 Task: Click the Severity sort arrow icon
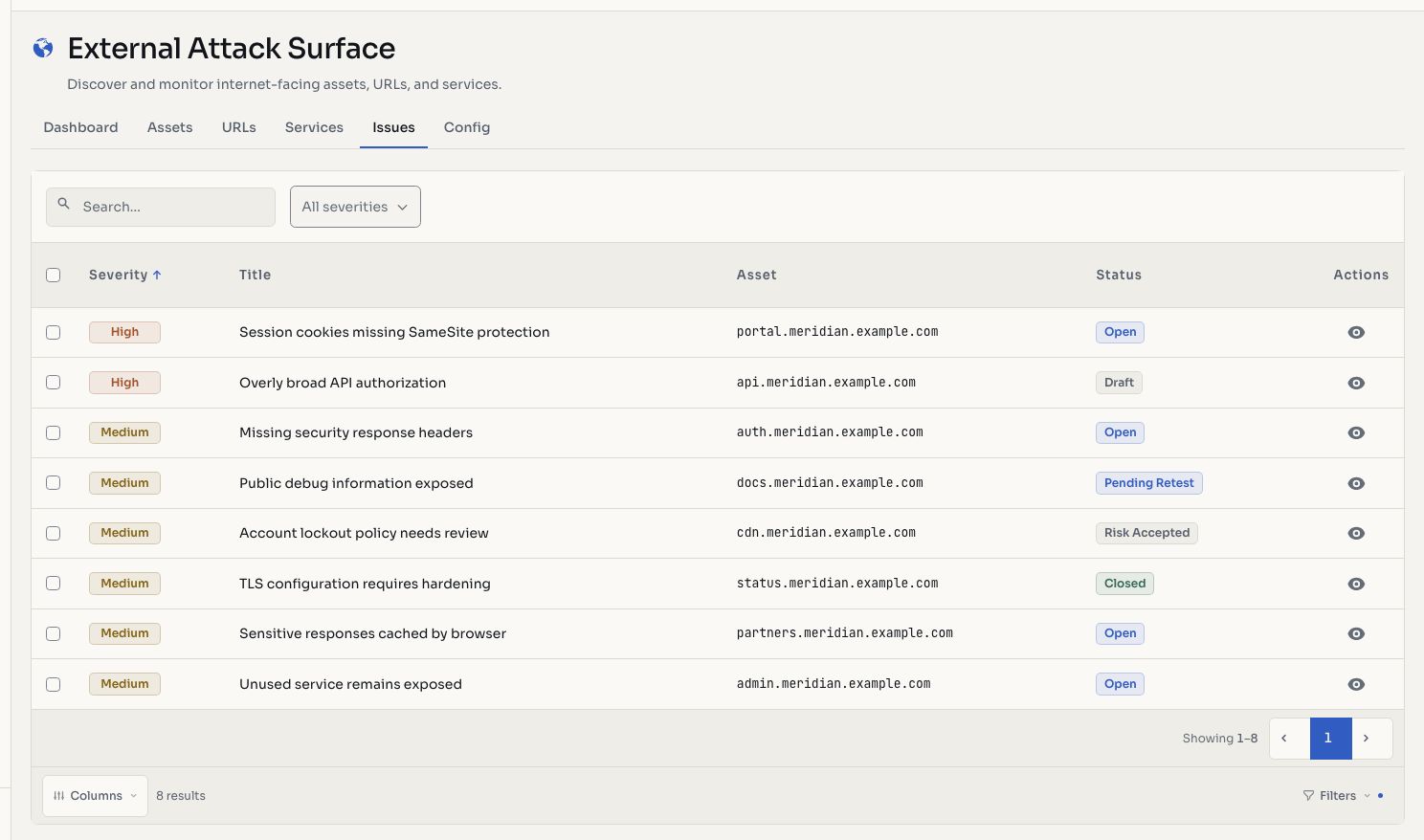coord(157,275)
